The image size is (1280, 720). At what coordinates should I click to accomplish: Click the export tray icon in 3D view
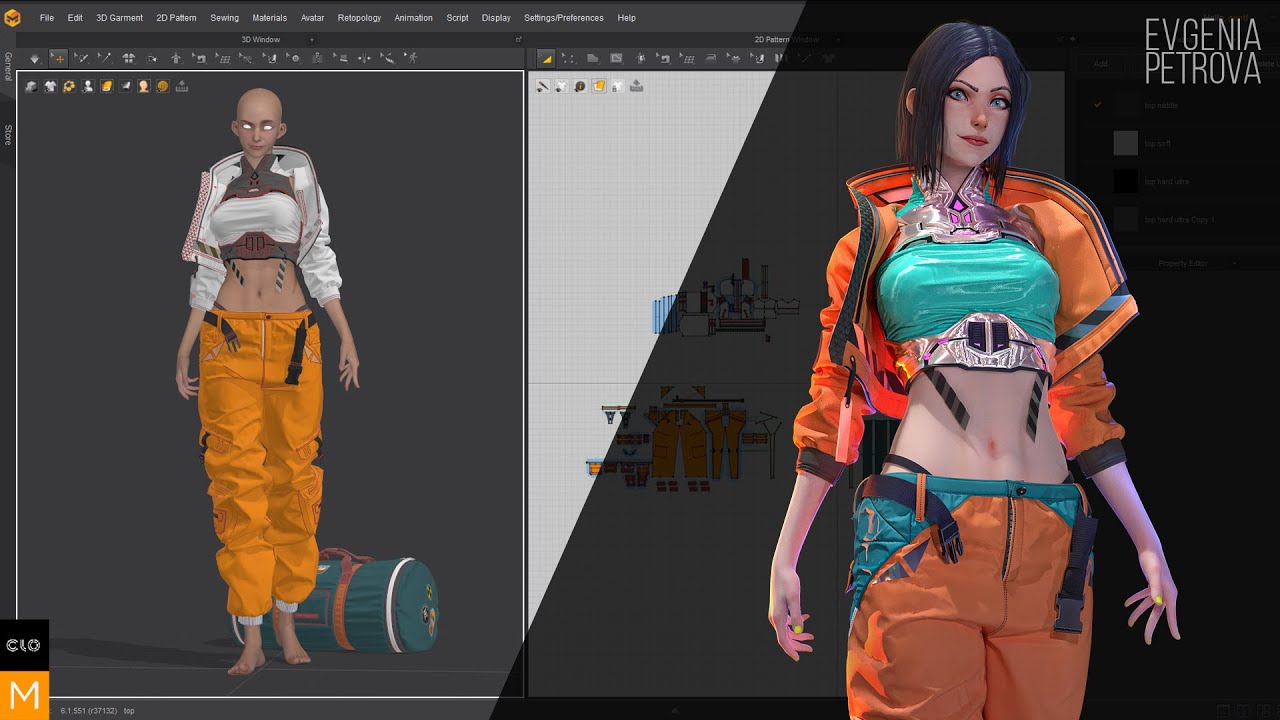click(x=182, y=87)
